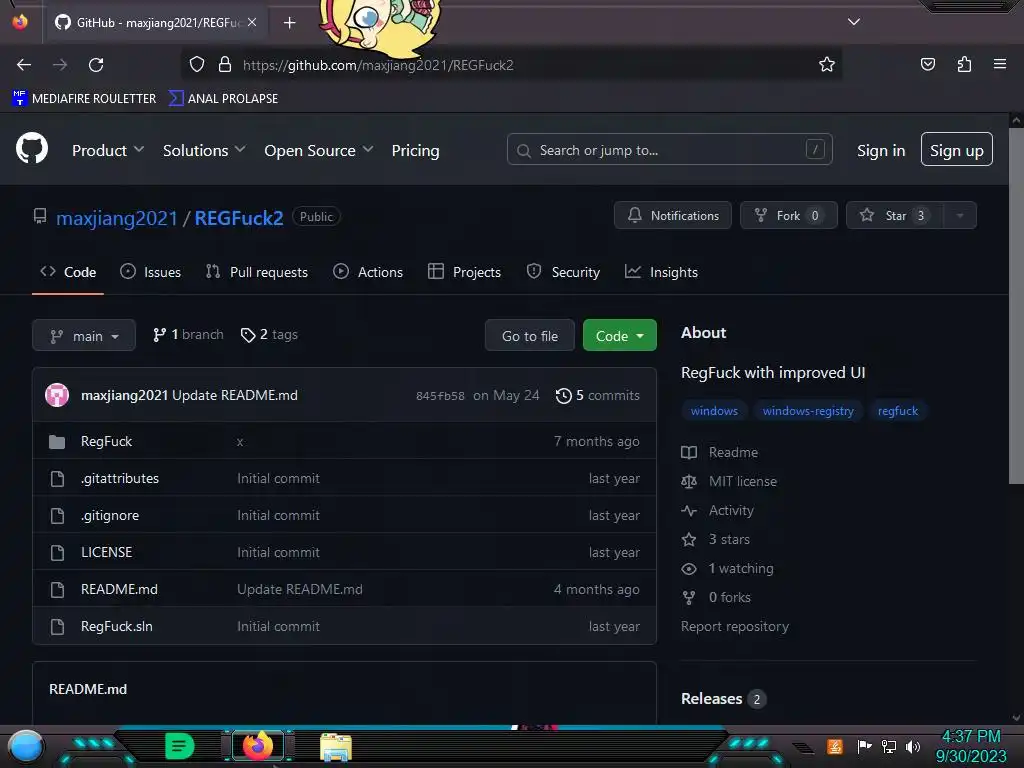
Task: Click Report repository
Action: click(735, 626)
